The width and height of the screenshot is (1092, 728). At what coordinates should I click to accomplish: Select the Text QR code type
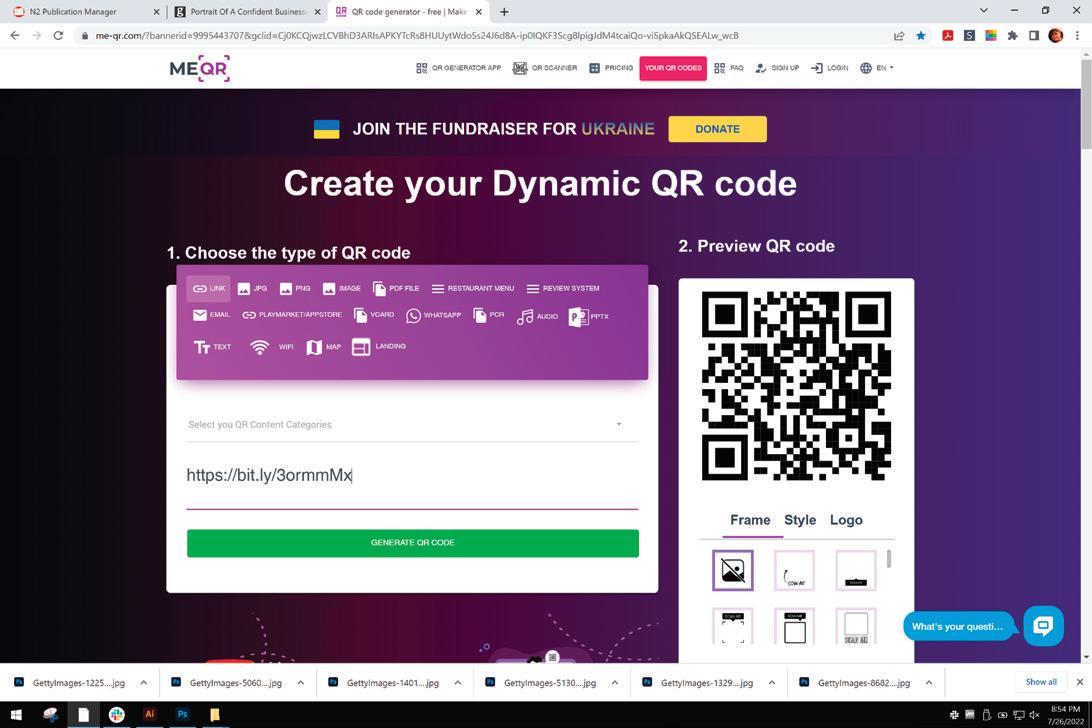click(x=212, y=347)
